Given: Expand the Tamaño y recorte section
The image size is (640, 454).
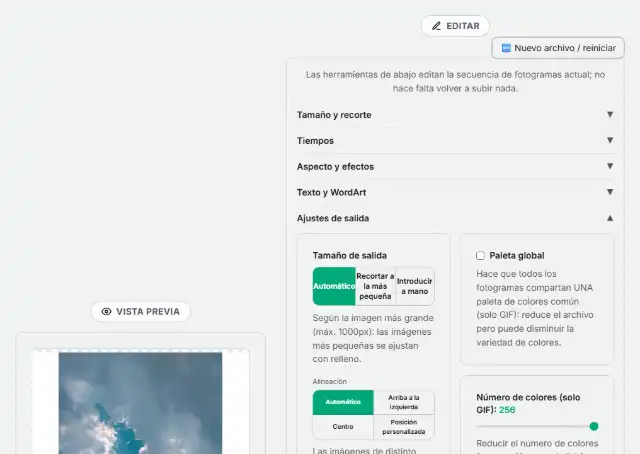Looking at the screenshot, I should 455,115.
